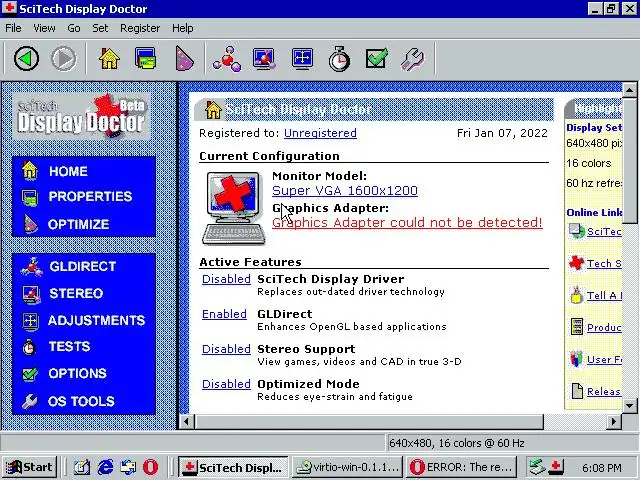
Task: Click the SciTech Display Doctor taskbar button
Action: (233, 467)
